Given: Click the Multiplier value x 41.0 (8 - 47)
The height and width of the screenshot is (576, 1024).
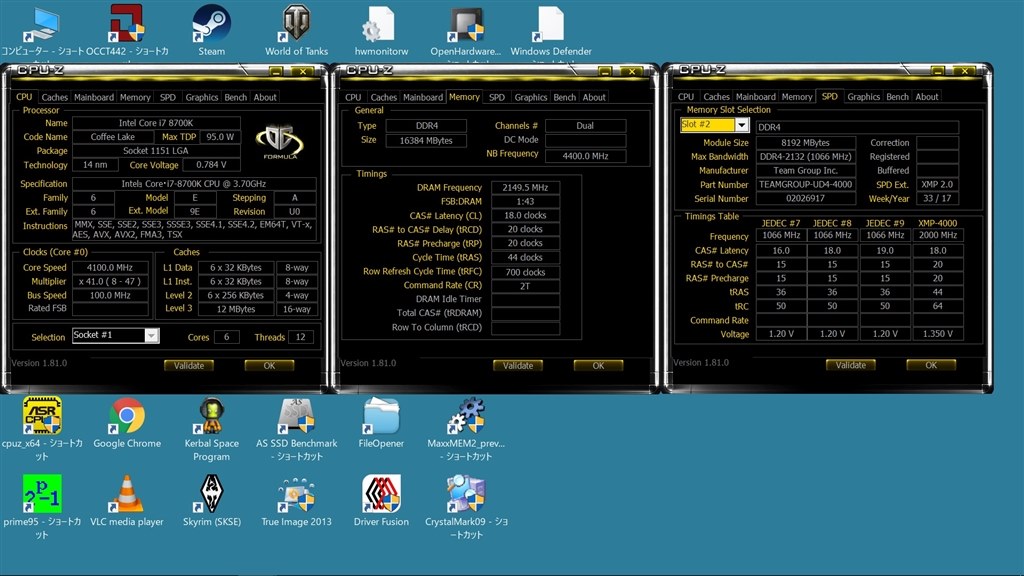Looking at the screenshot, I should tap(110, 281).
